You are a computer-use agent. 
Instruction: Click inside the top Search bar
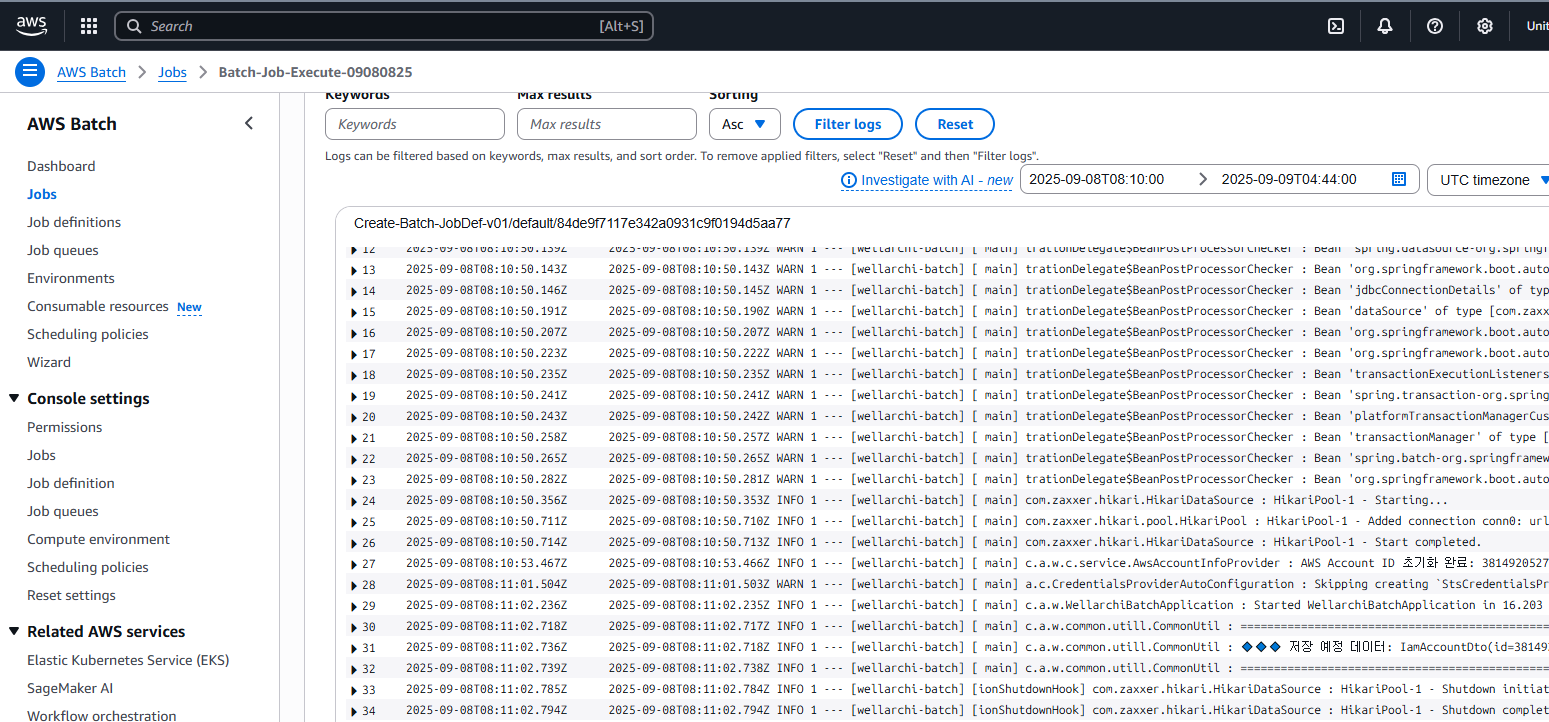click(x=384, y=26)
